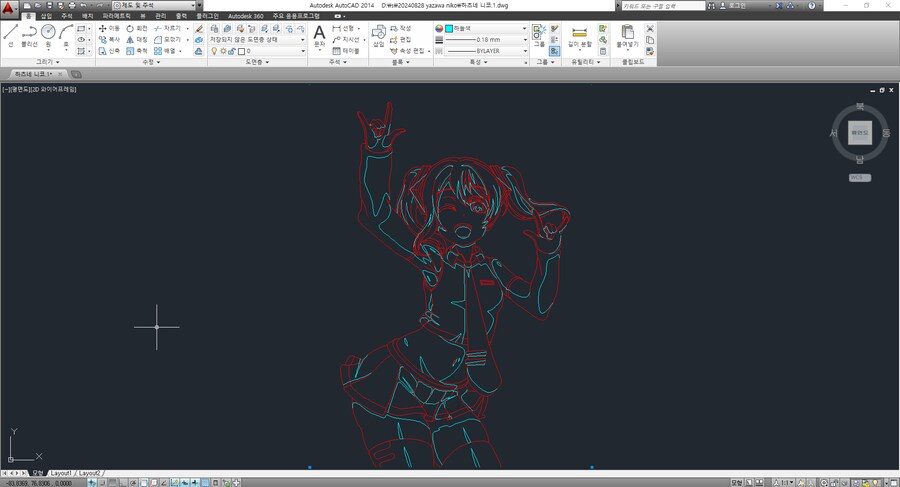Image resolution: width=900 pixels, height=487 pixels.
Task: Open the layer state dropdown
Action: (x=257, y=40)
